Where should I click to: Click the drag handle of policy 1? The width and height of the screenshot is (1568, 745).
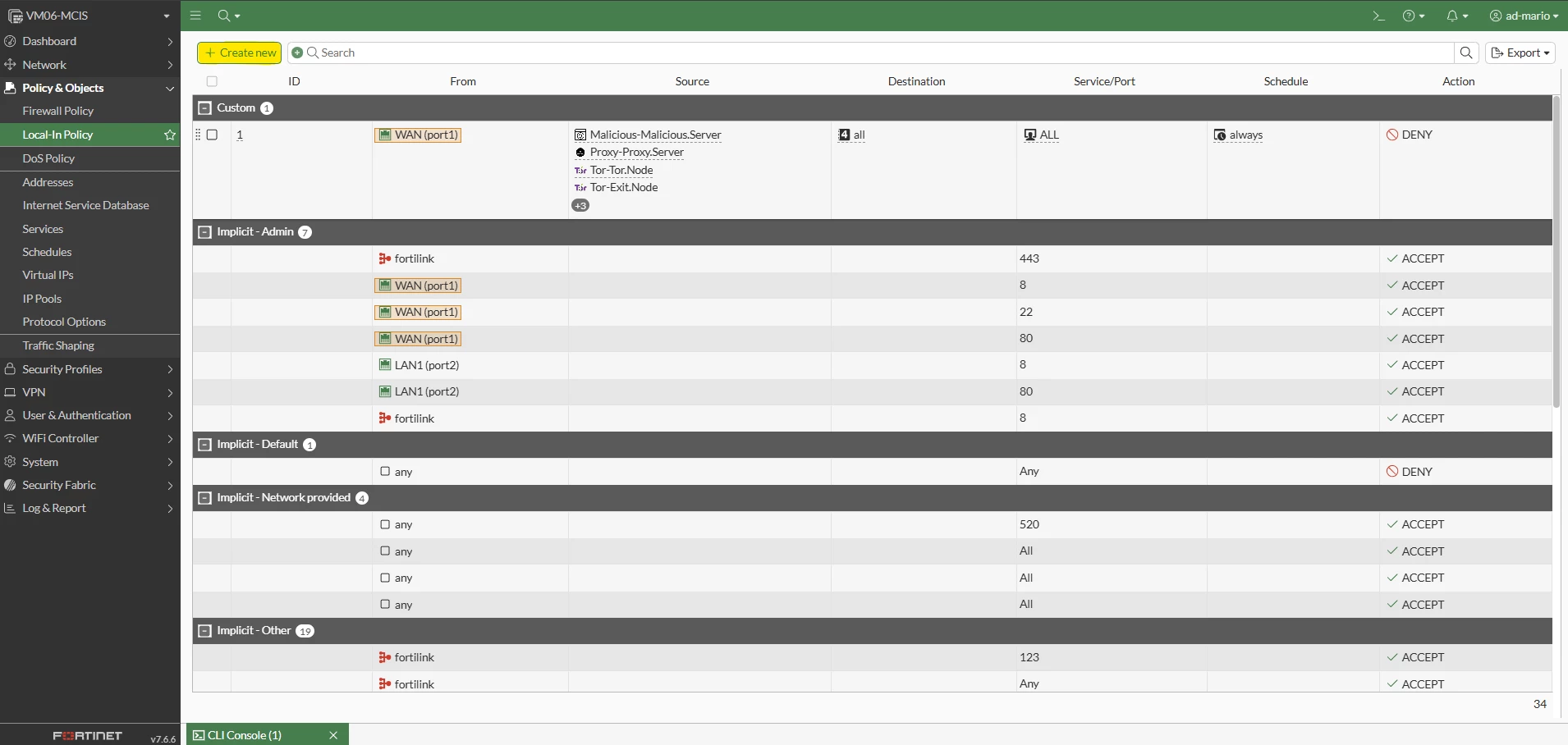pyautogui.click(x=198, y=135)
